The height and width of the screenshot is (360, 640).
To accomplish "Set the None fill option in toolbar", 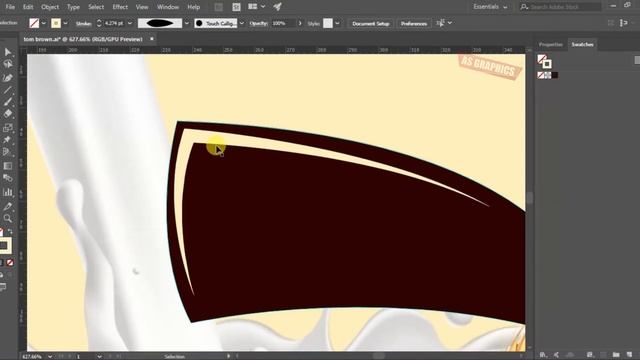I will point(10,262).
